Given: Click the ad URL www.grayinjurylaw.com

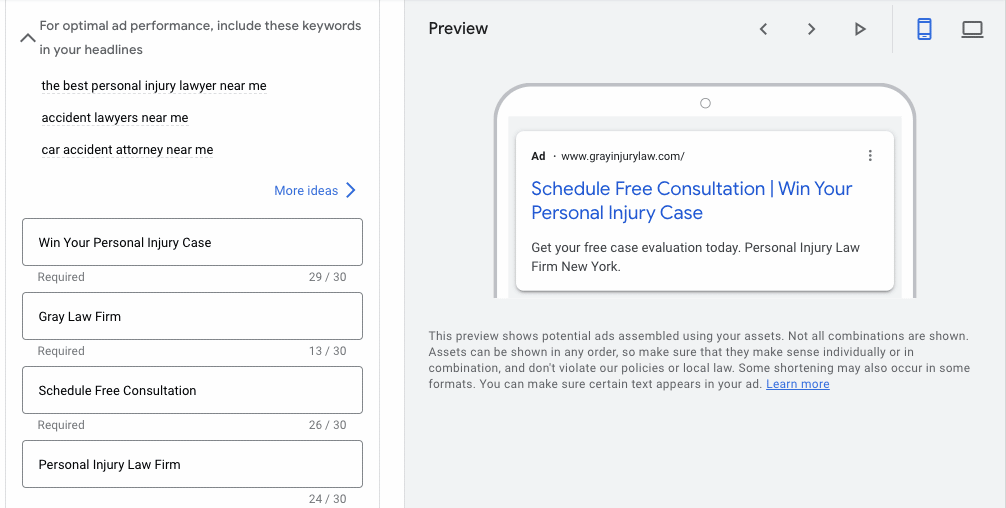Looking at the screenshot, I should (x=622, y=156).
